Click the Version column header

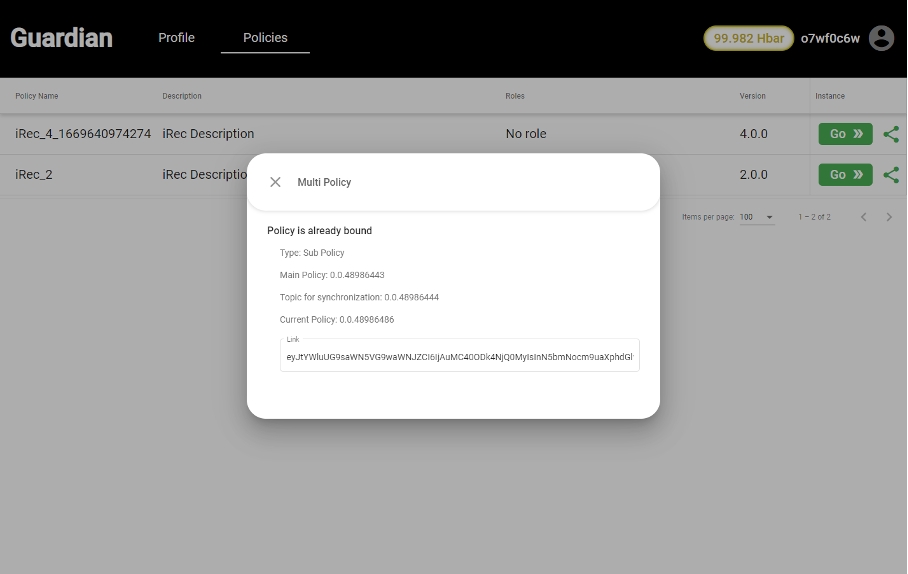coord(752,96)
